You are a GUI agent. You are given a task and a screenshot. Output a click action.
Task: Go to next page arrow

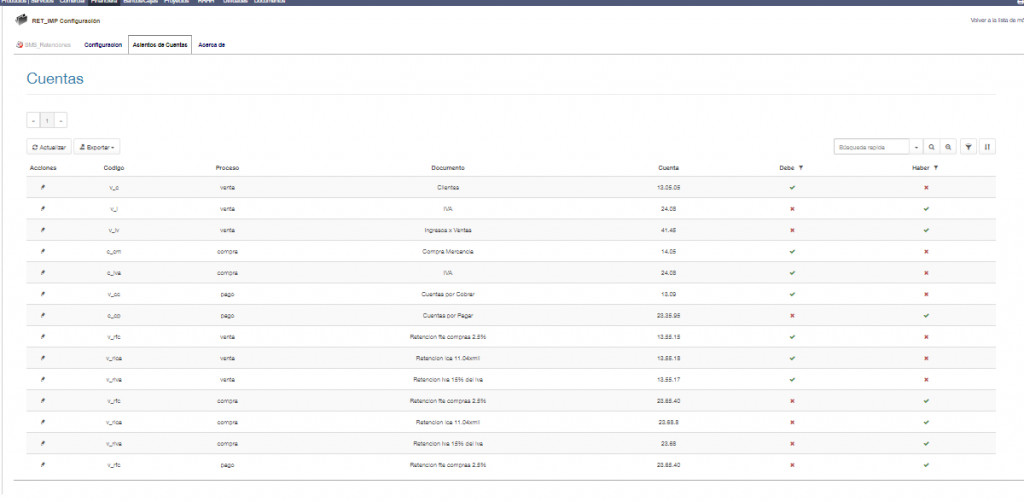point(60,121)
